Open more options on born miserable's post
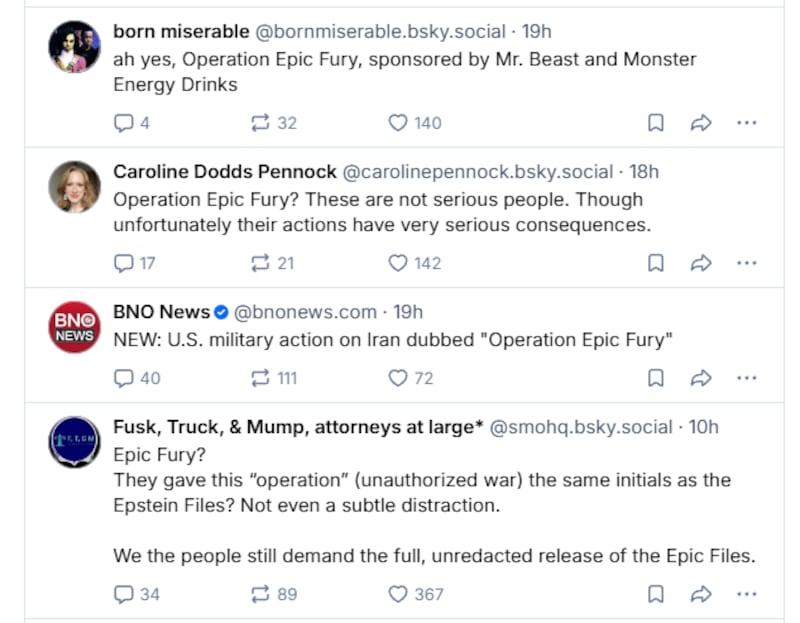The image size is (800, 623). click(x=746, y=123)
